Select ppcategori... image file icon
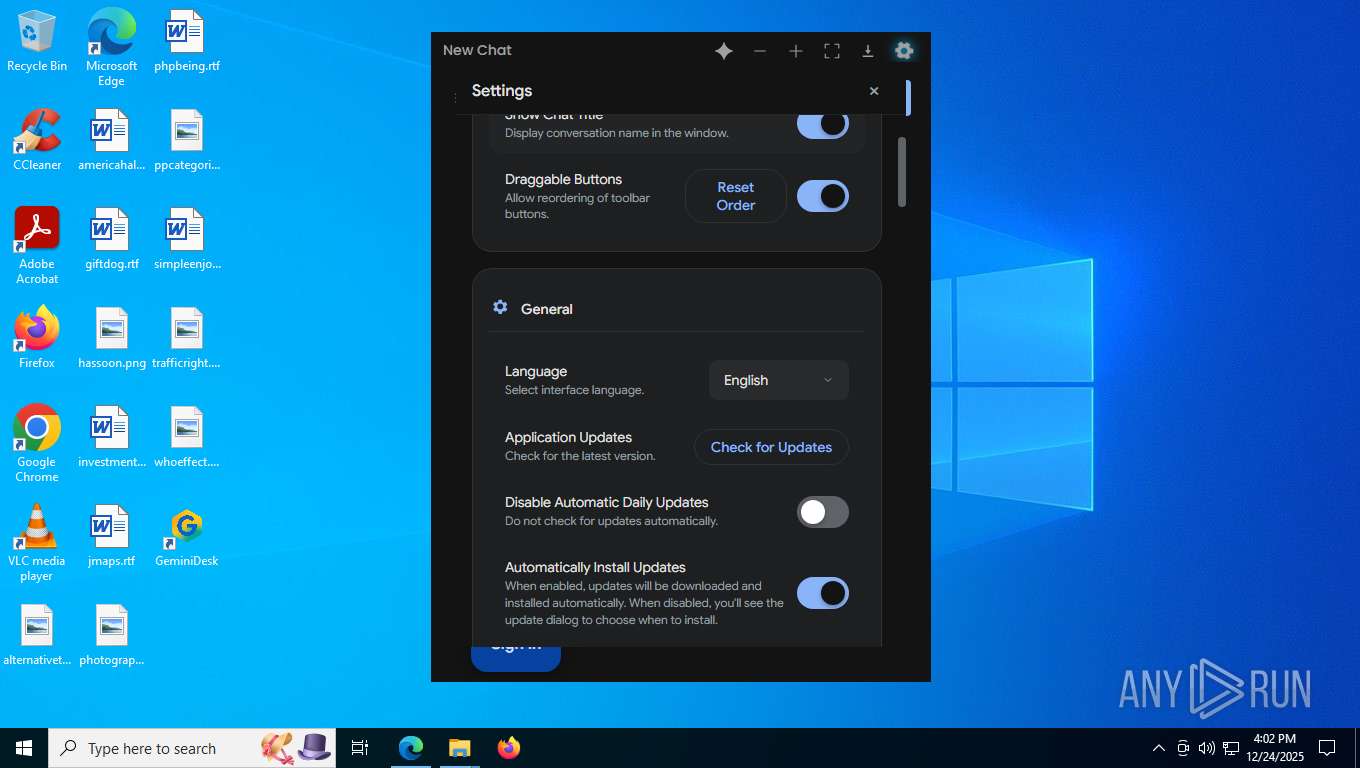Screen dimensions: 1360x768 (x=187, y=140)
